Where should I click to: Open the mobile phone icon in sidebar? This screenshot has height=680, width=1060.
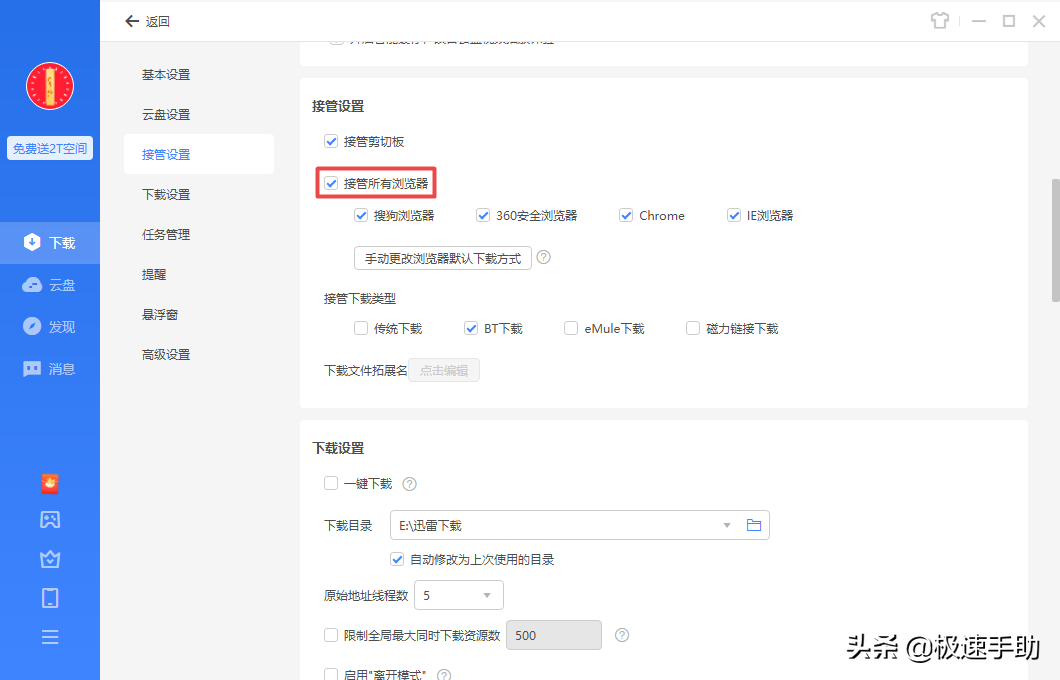pos(50,597)
